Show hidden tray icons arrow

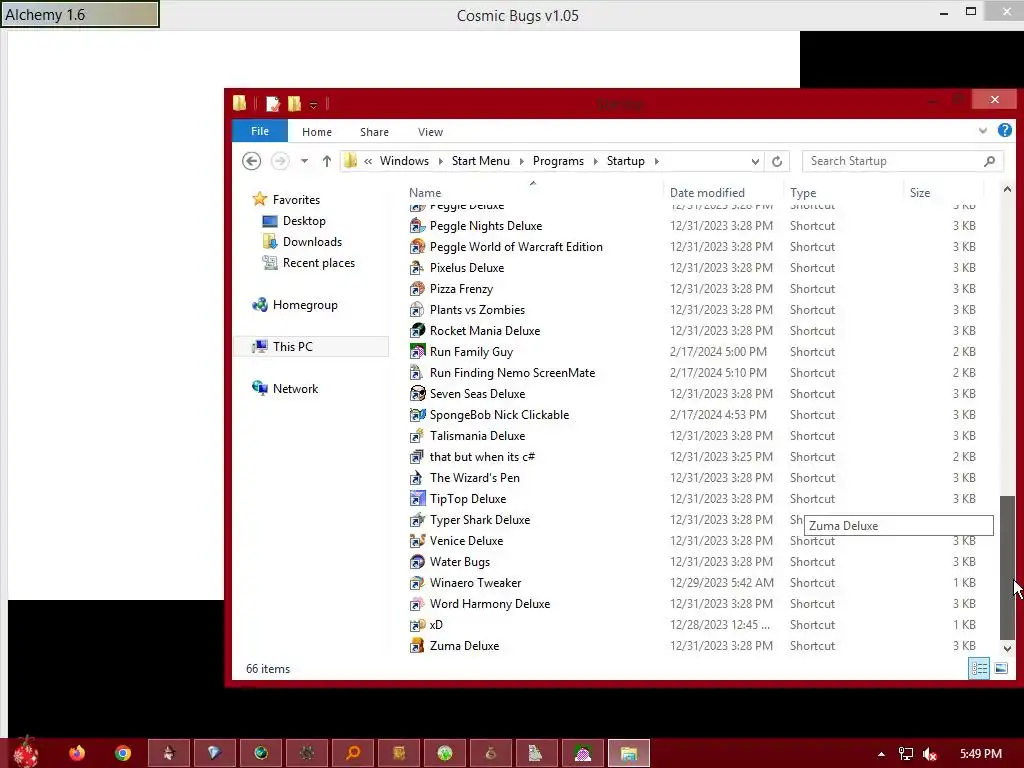[x=881, y=754]
